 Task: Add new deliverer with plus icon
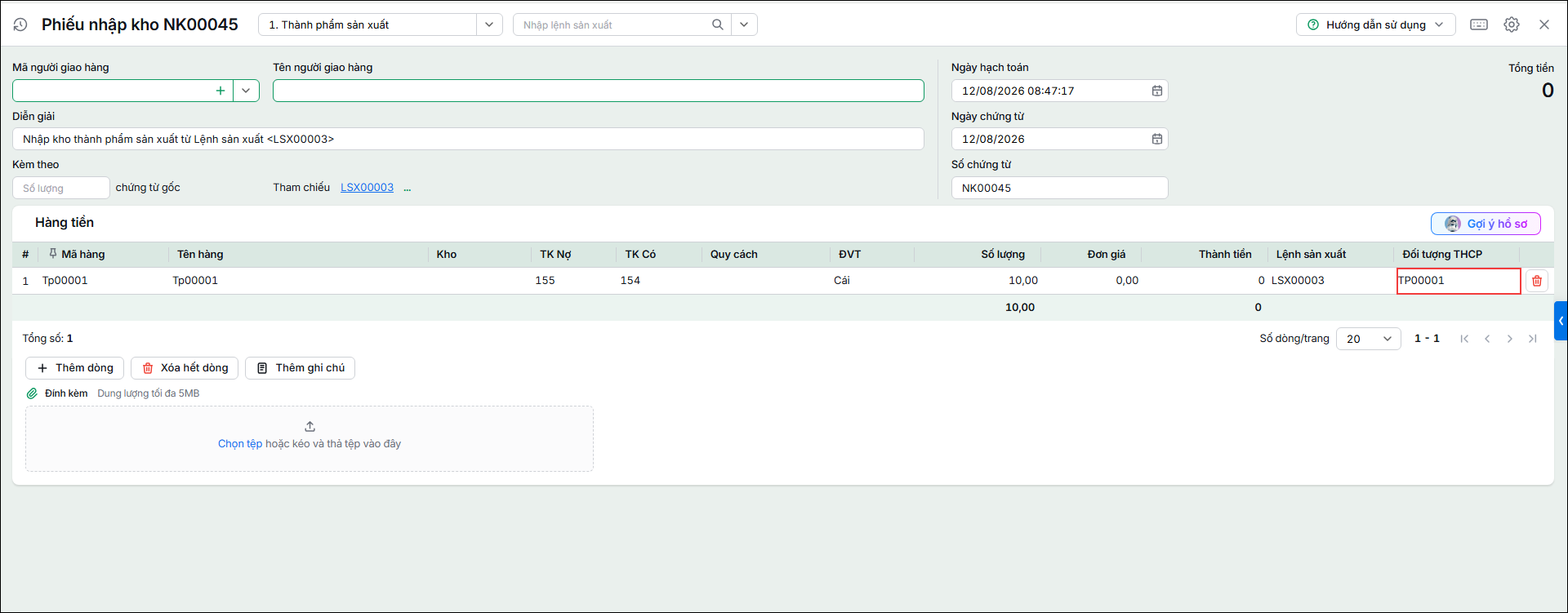[x=220, y=91]
